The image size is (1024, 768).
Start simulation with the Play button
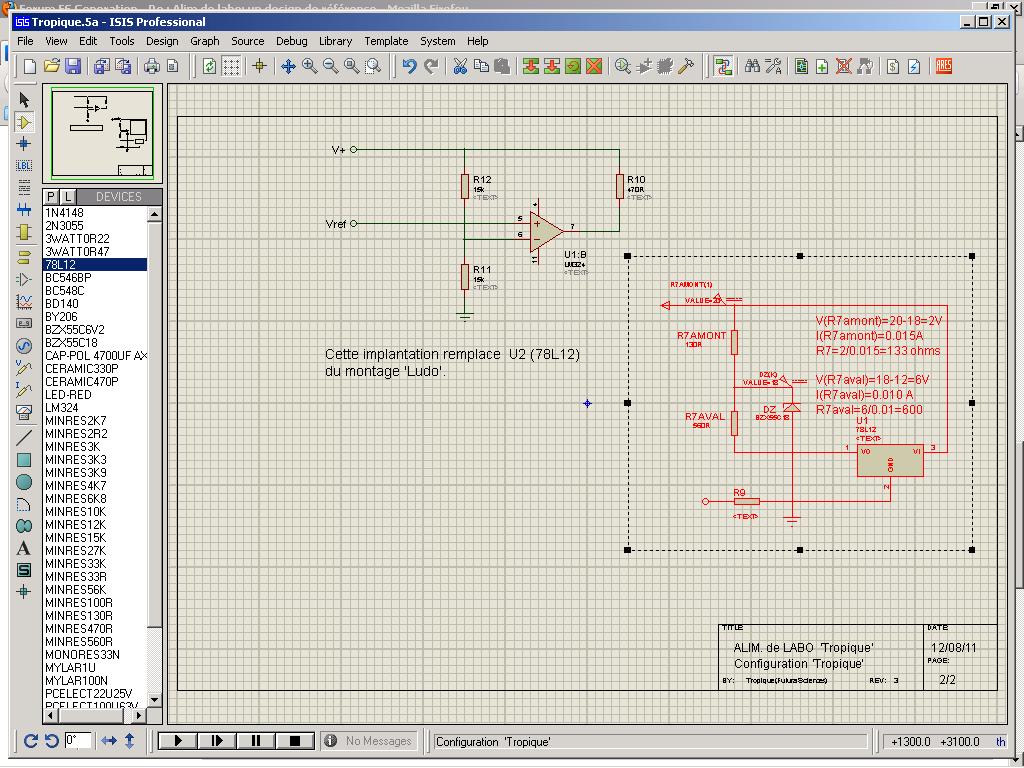[x=178, y=741]
